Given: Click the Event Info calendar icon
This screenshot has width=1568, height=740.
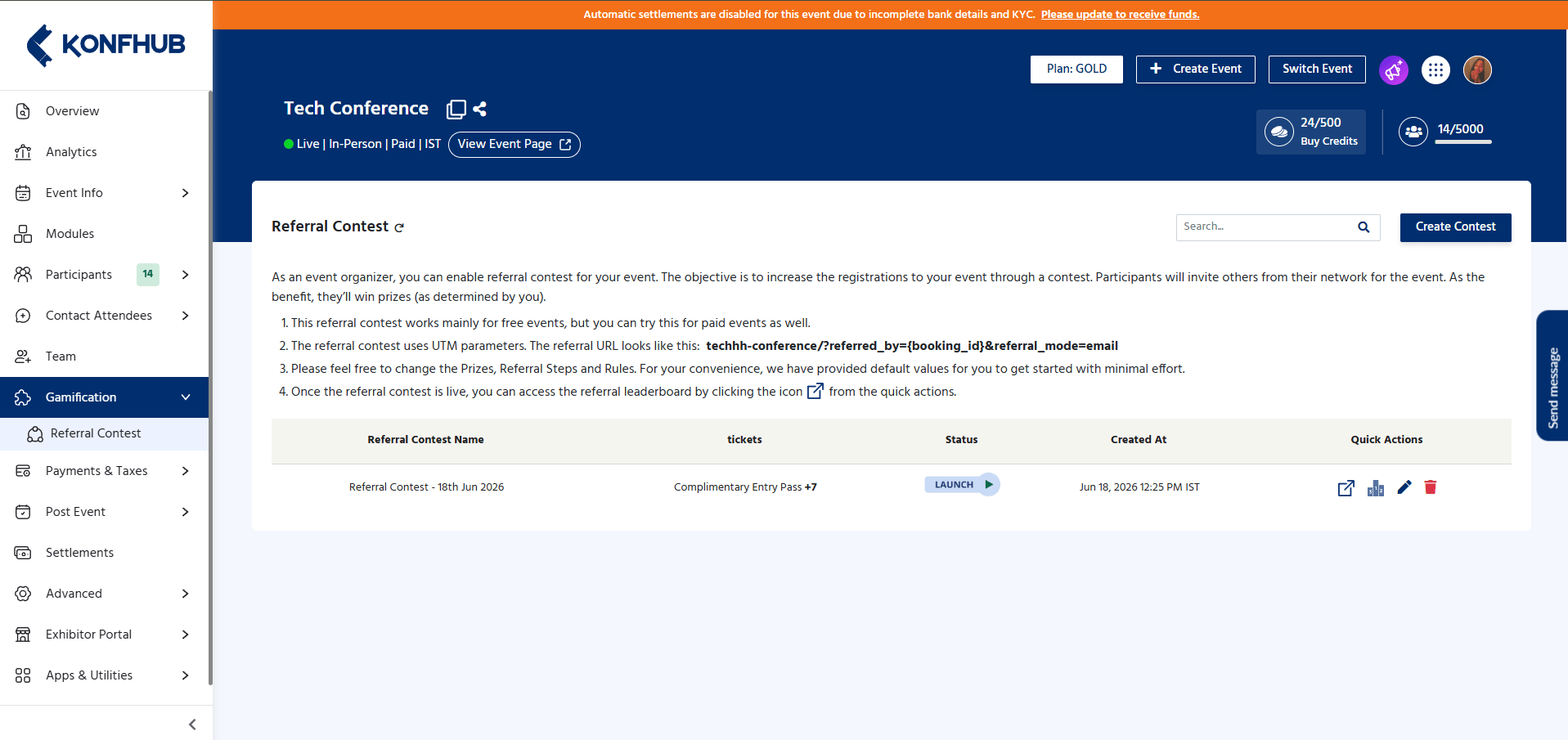Looking at the screenshot, I should 23,193.
